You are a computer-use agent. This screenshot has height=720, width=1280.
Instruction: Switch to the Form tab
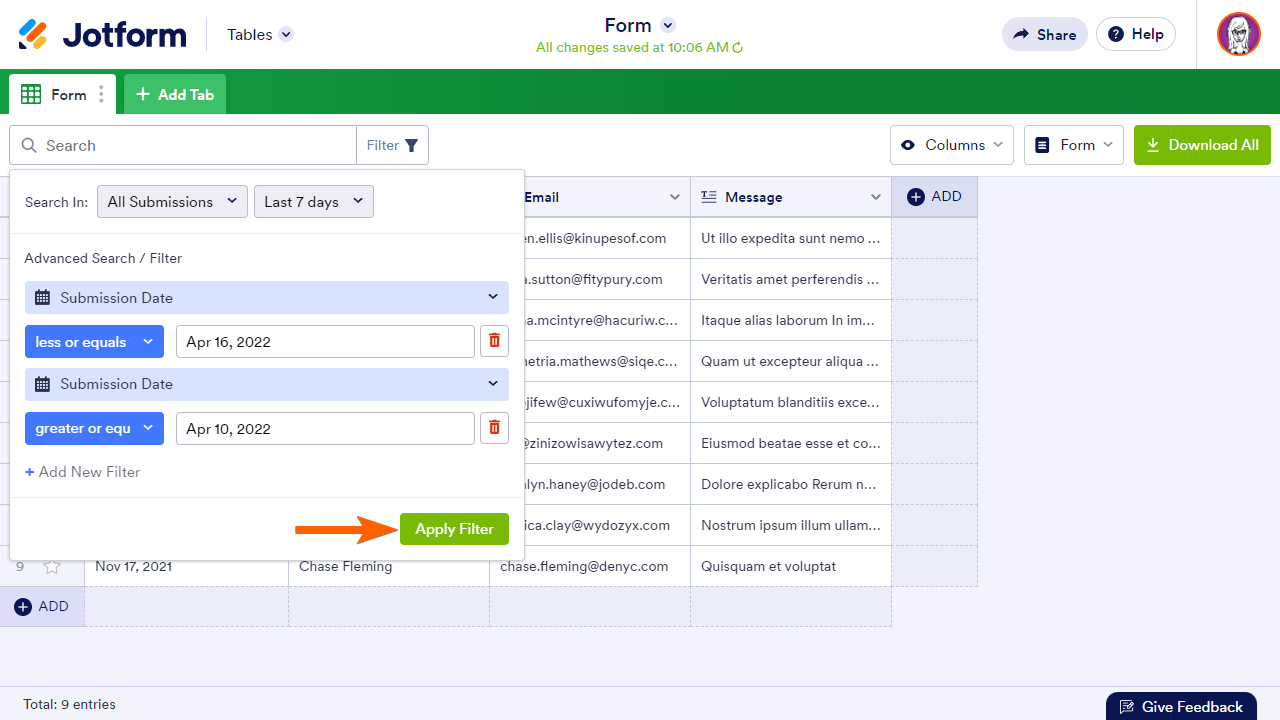pos(60,95)
